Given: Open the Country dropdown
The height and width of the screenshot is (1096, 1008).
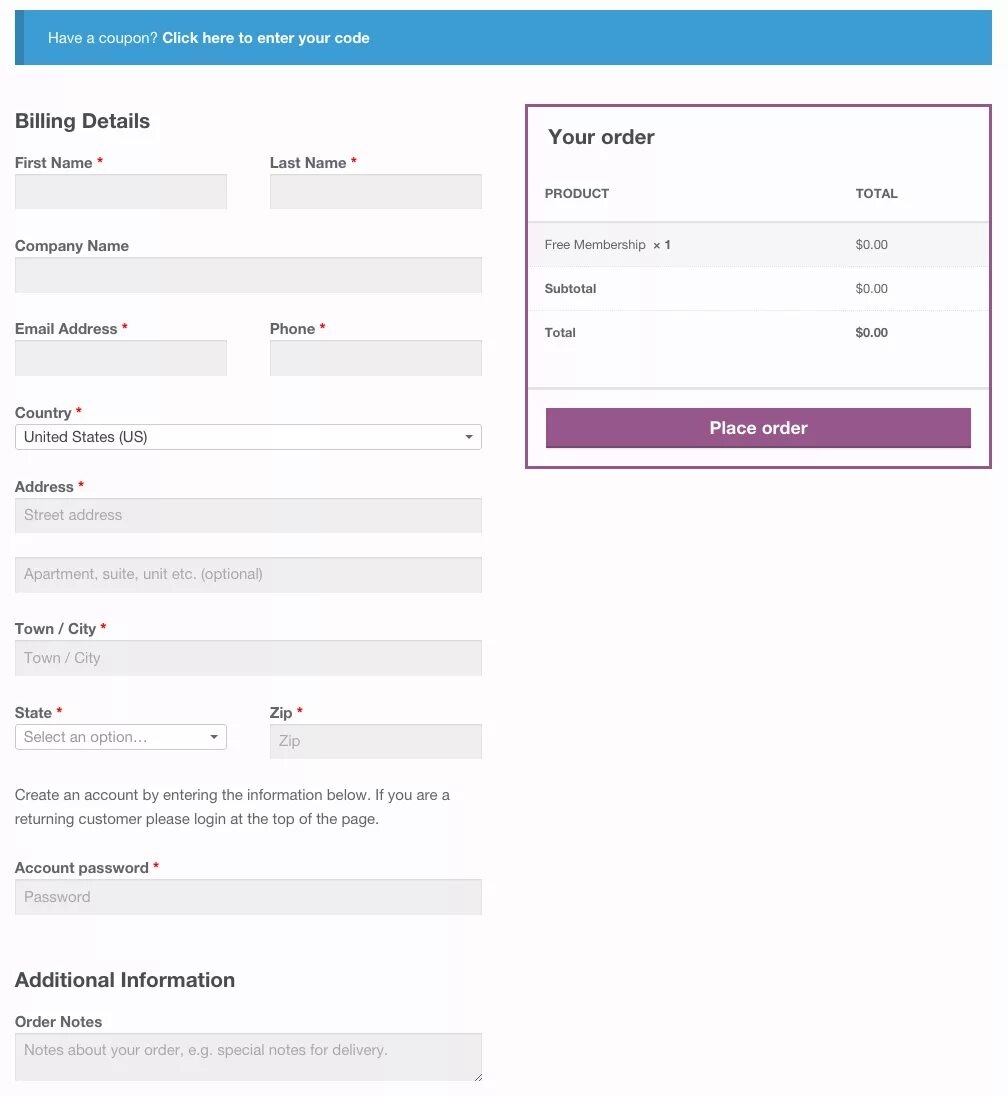Looking at the screenshot, I should [247, 437].
